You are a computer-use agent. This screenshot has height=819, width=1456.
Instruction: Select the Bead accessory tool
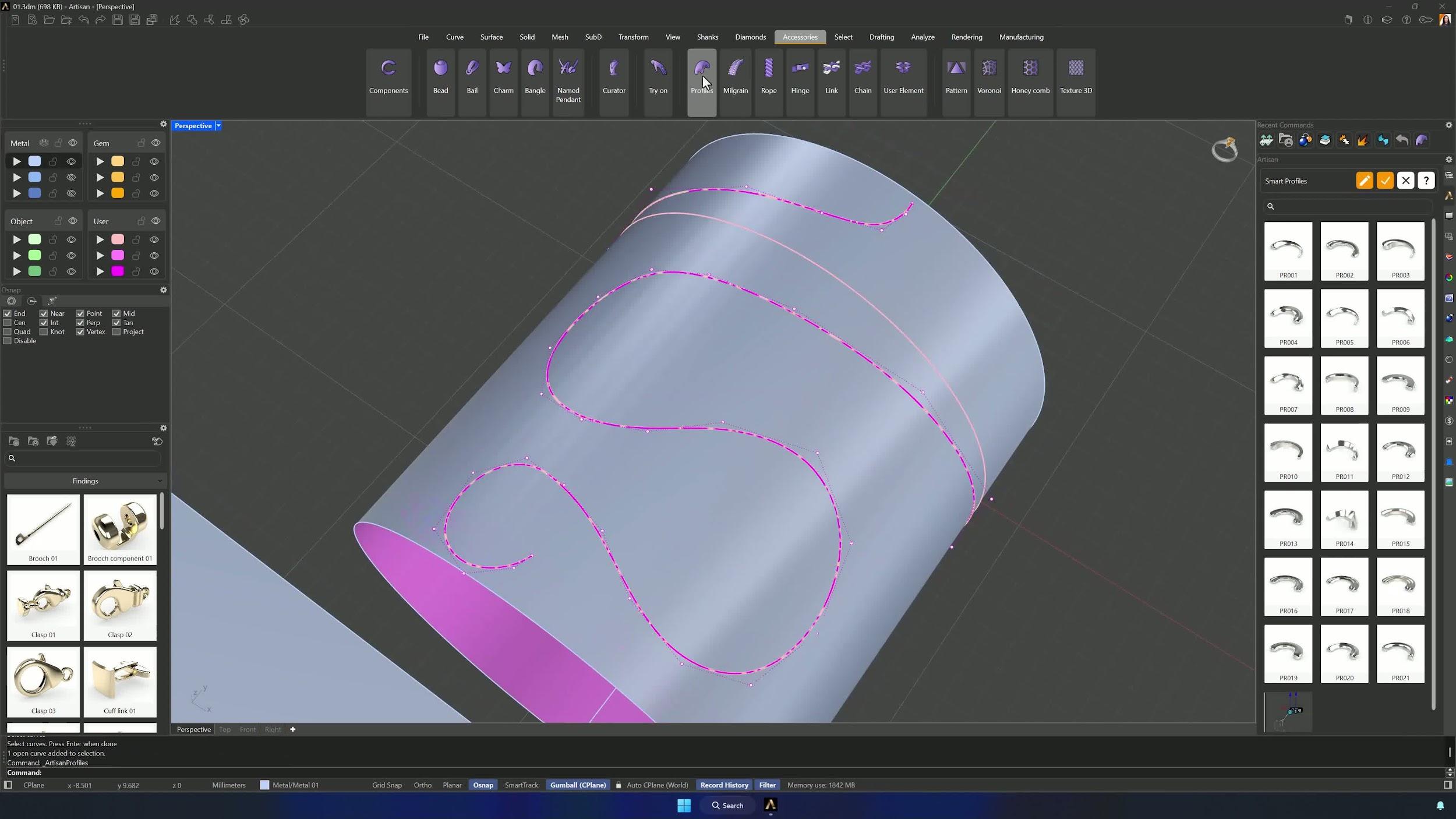[x=440, y=82]
